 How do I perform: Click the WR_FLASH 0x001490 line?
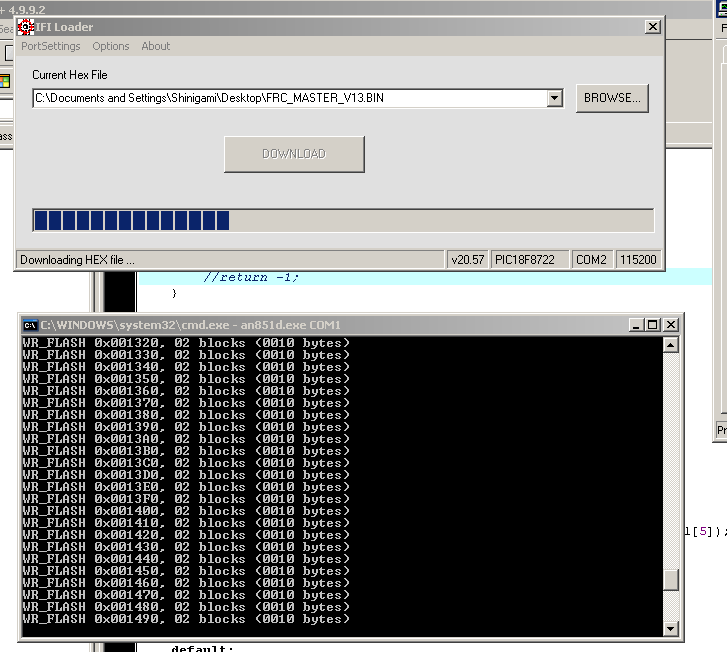(x=186, y=619)
